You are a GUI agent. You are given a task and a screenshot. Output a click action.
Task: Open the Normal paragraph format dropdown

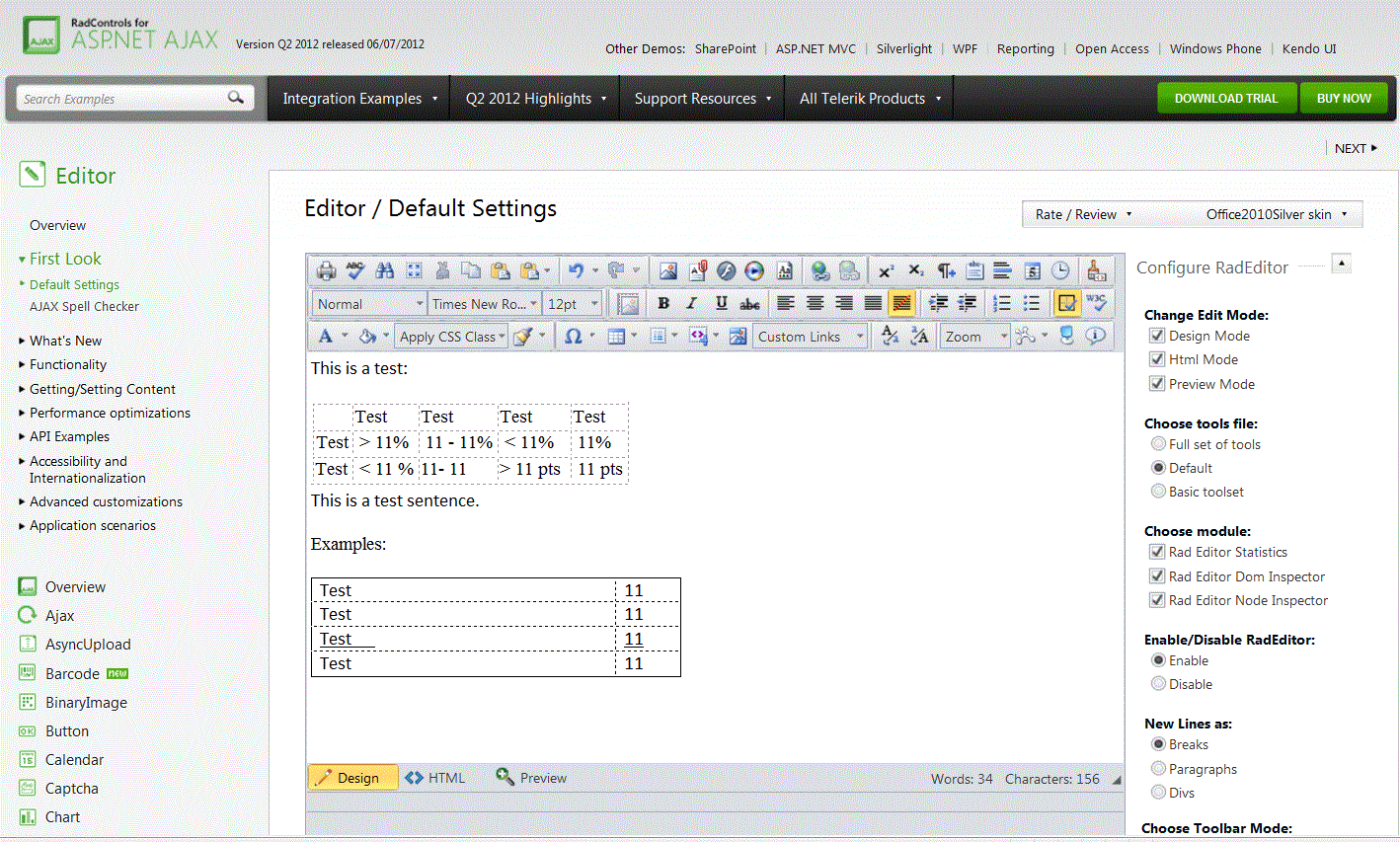click(369, 304)
